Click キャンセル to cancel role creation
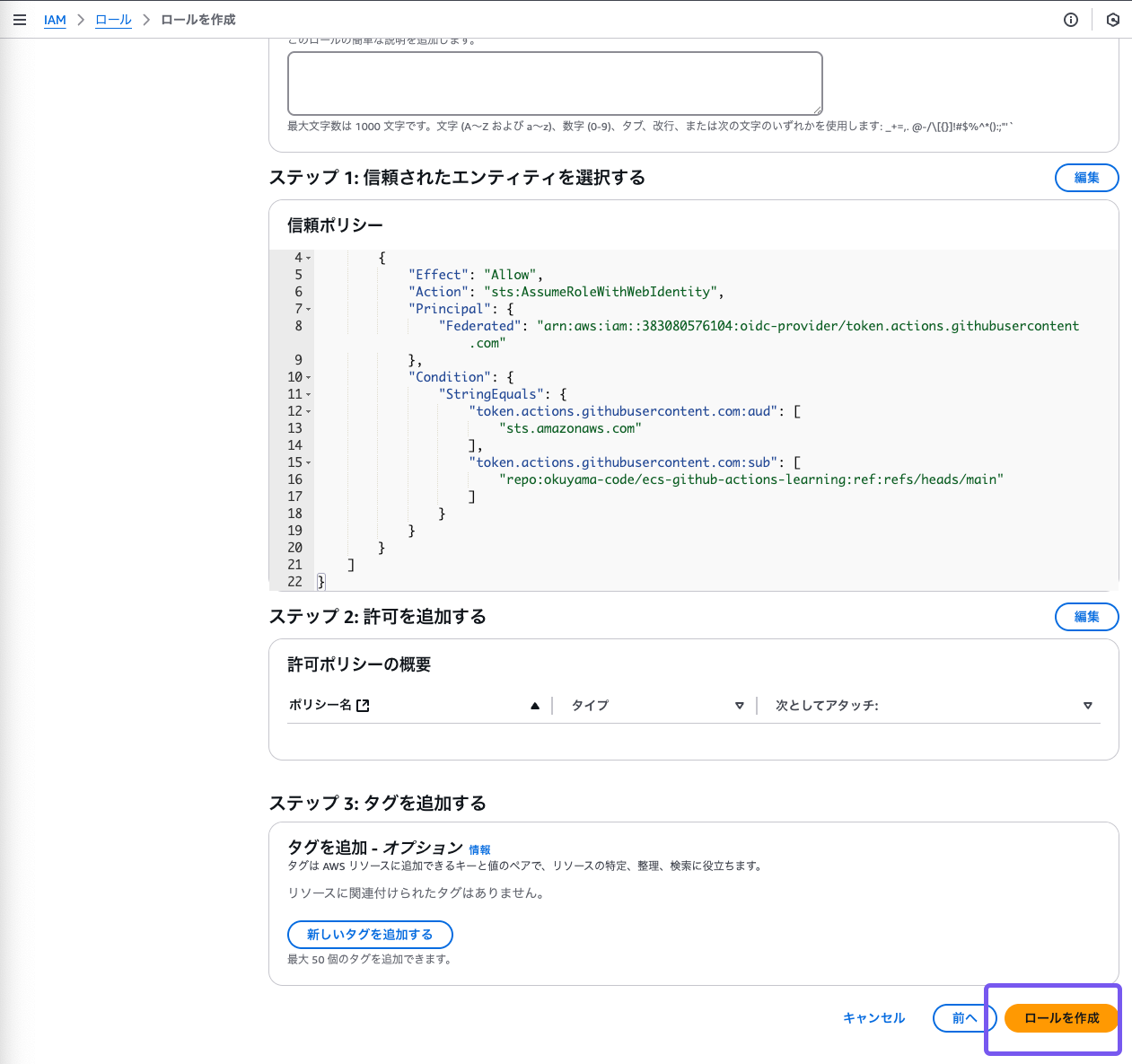Image resolution: width=1132 pixels, height=1064 pixels. click(873, 1018)
